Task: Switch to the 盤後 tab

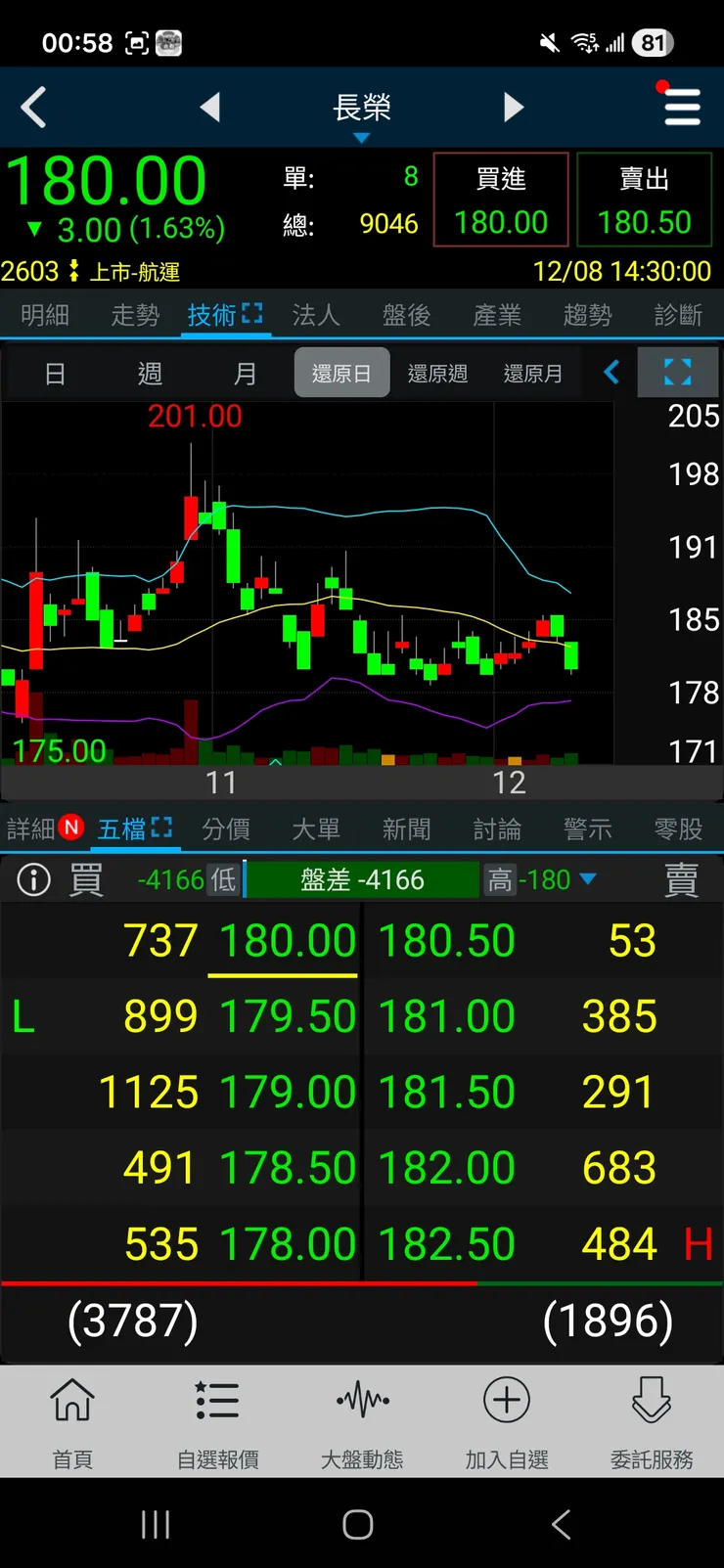Action: pos(407,315)
